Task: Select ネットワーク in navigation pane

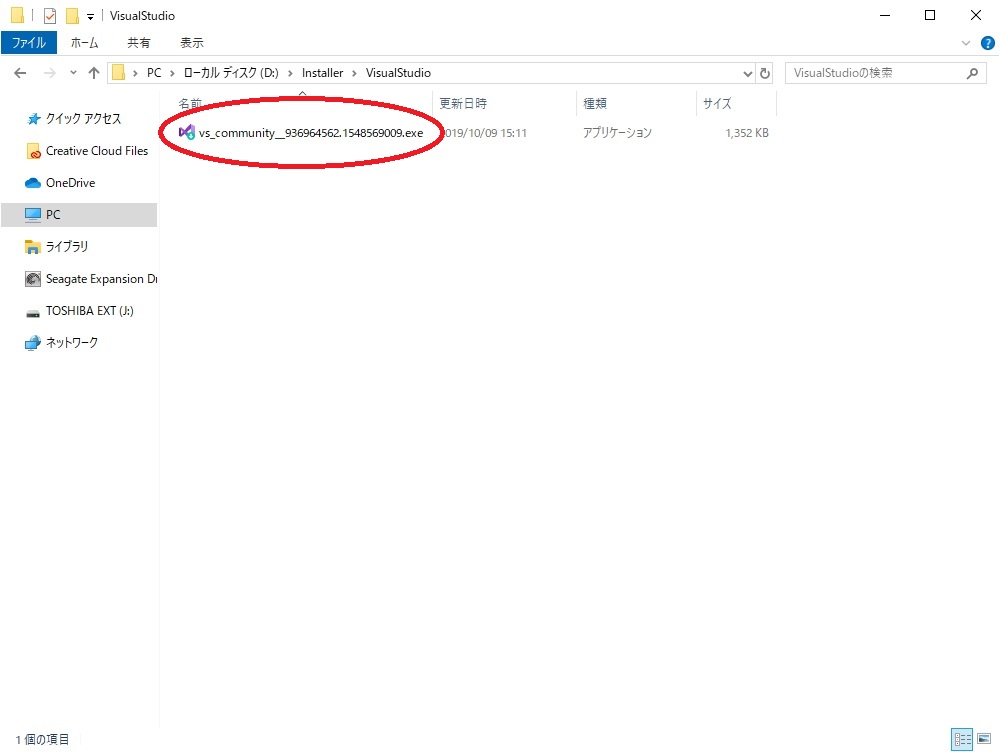Action: tap(72, 343)
